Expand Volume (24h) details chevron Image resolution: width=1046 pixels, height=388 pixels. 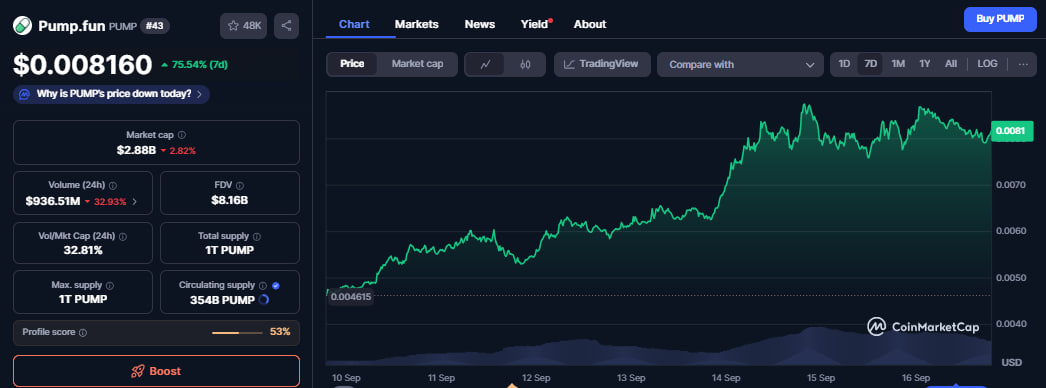pyautogui.click(x=135, y=201)
